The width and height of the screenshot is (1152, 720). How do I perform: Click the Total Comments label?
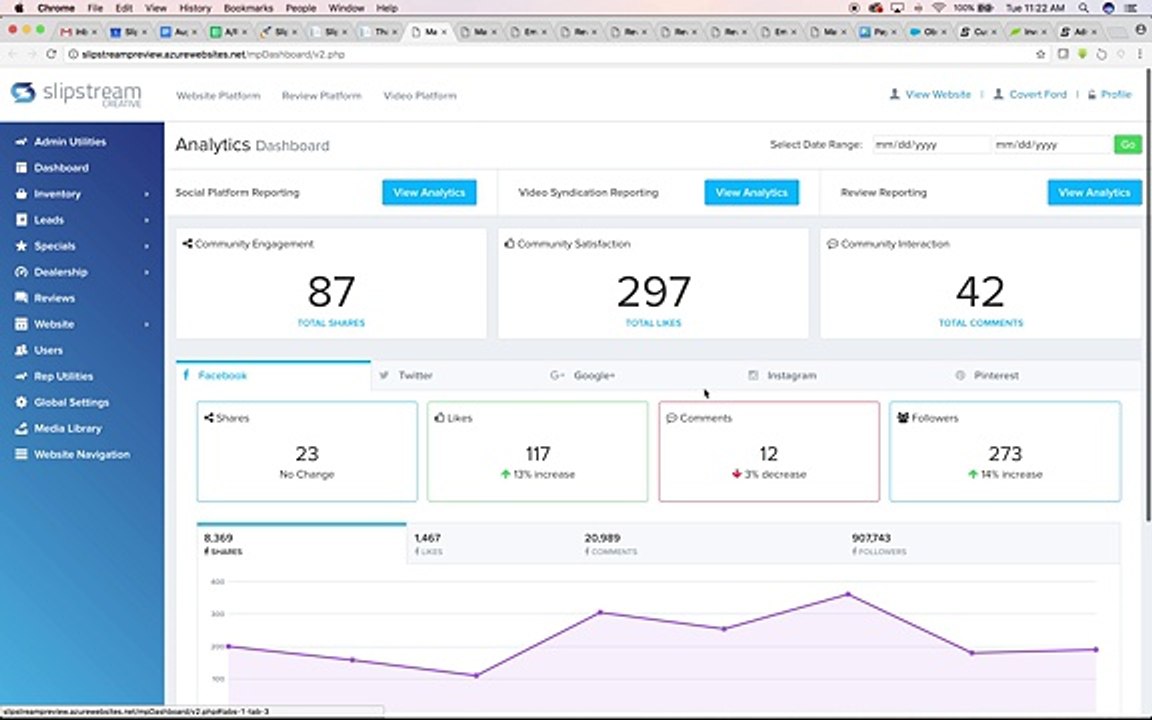coord(981,323)
